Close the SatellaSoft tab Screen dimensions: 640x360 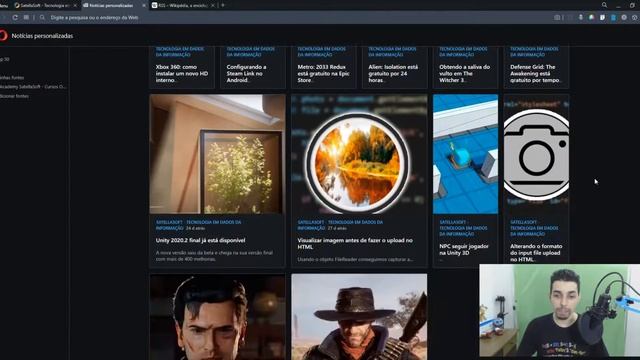[75, 6]
